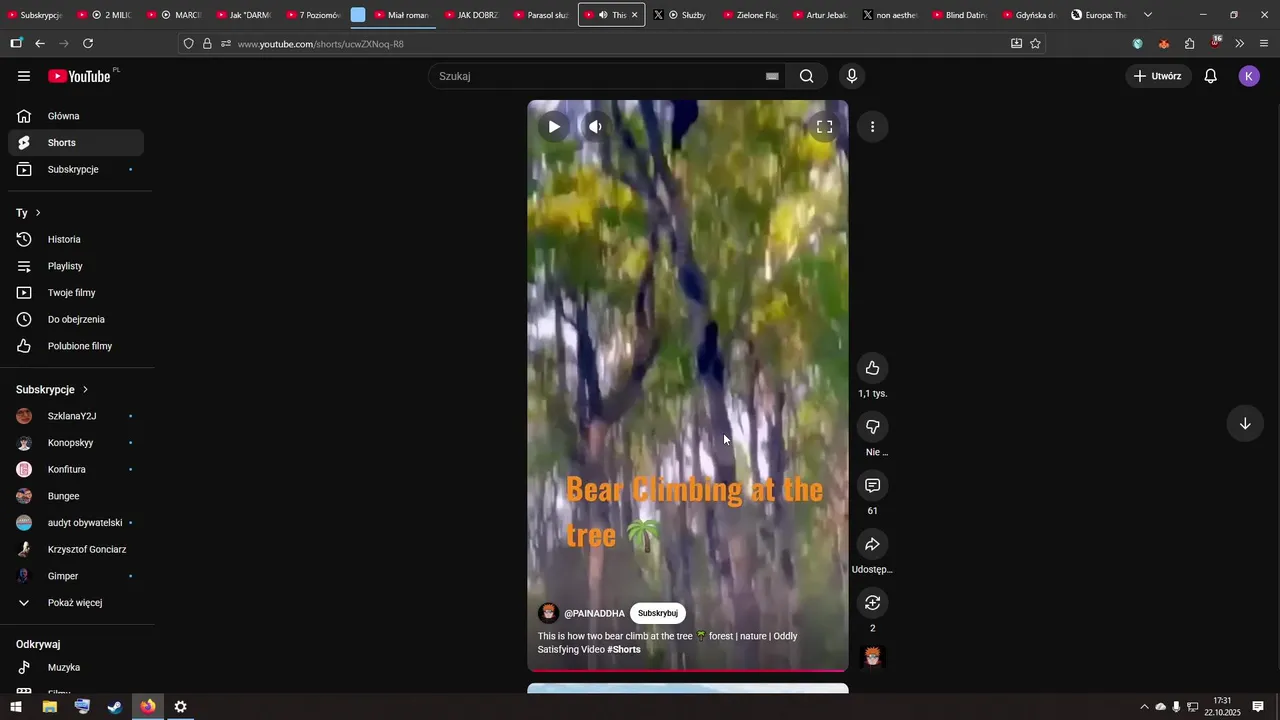Switch to the Artur Jebak tab
The height and width of the screenshot is (720, 1280).
820,15
